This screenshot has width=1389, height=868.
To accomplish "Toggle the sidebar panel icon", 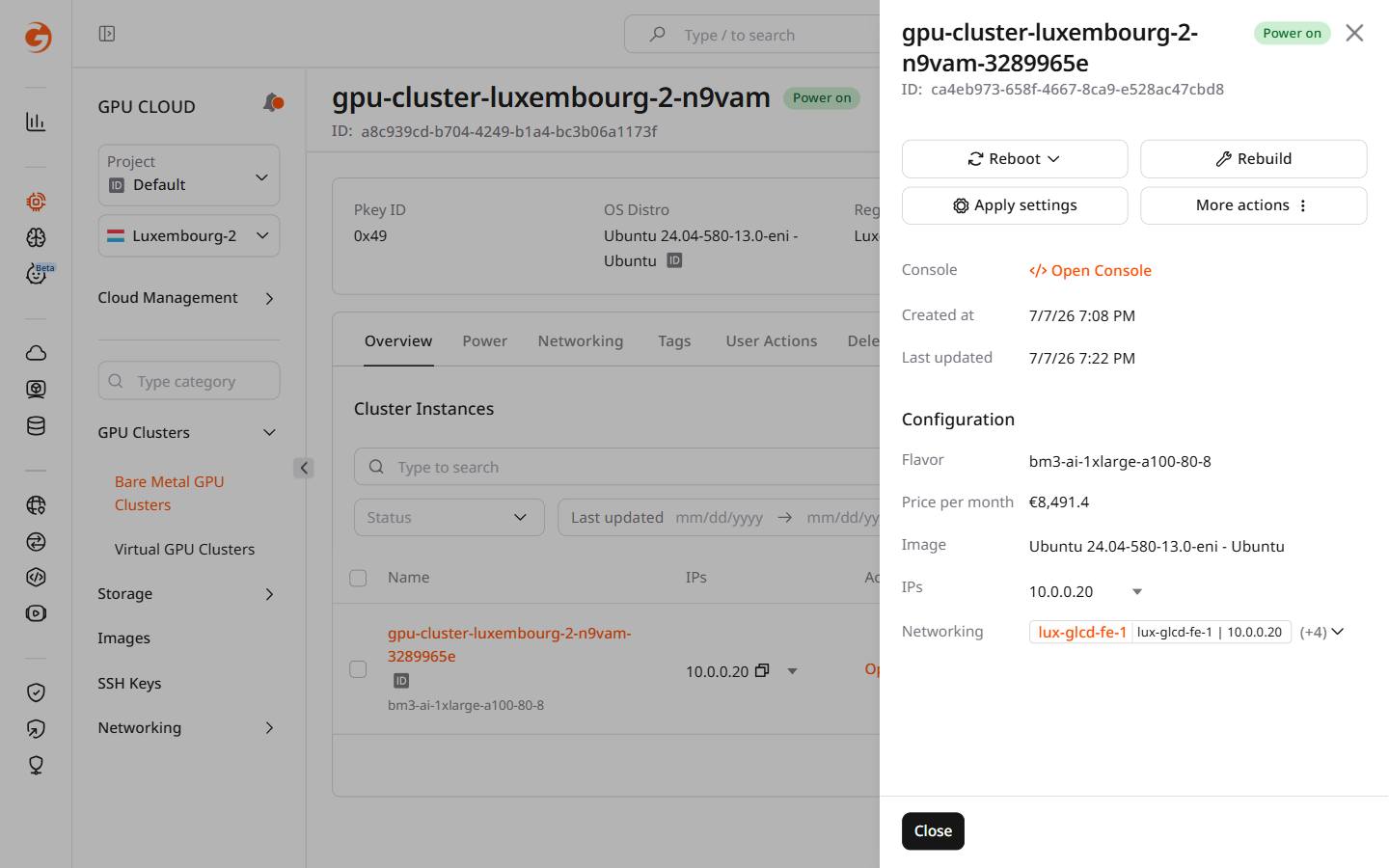I will (x=107, y=34).
